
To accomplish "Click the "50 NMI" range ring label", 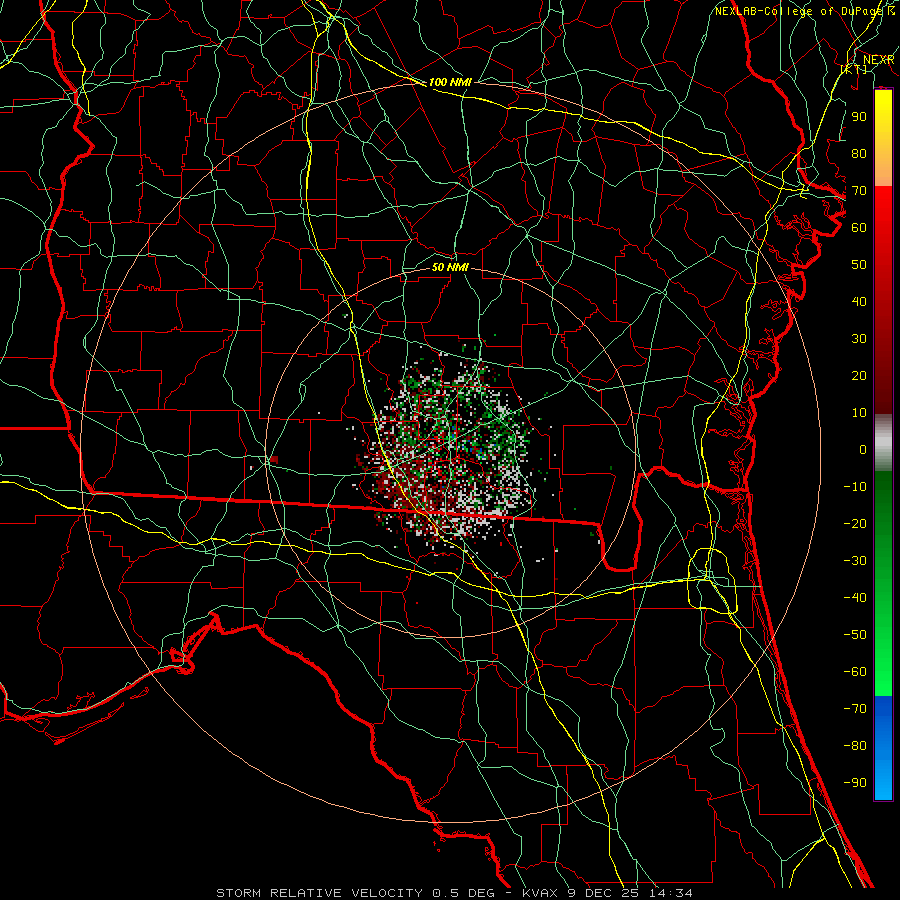I will pyautogui.click(x=450, y=267).
